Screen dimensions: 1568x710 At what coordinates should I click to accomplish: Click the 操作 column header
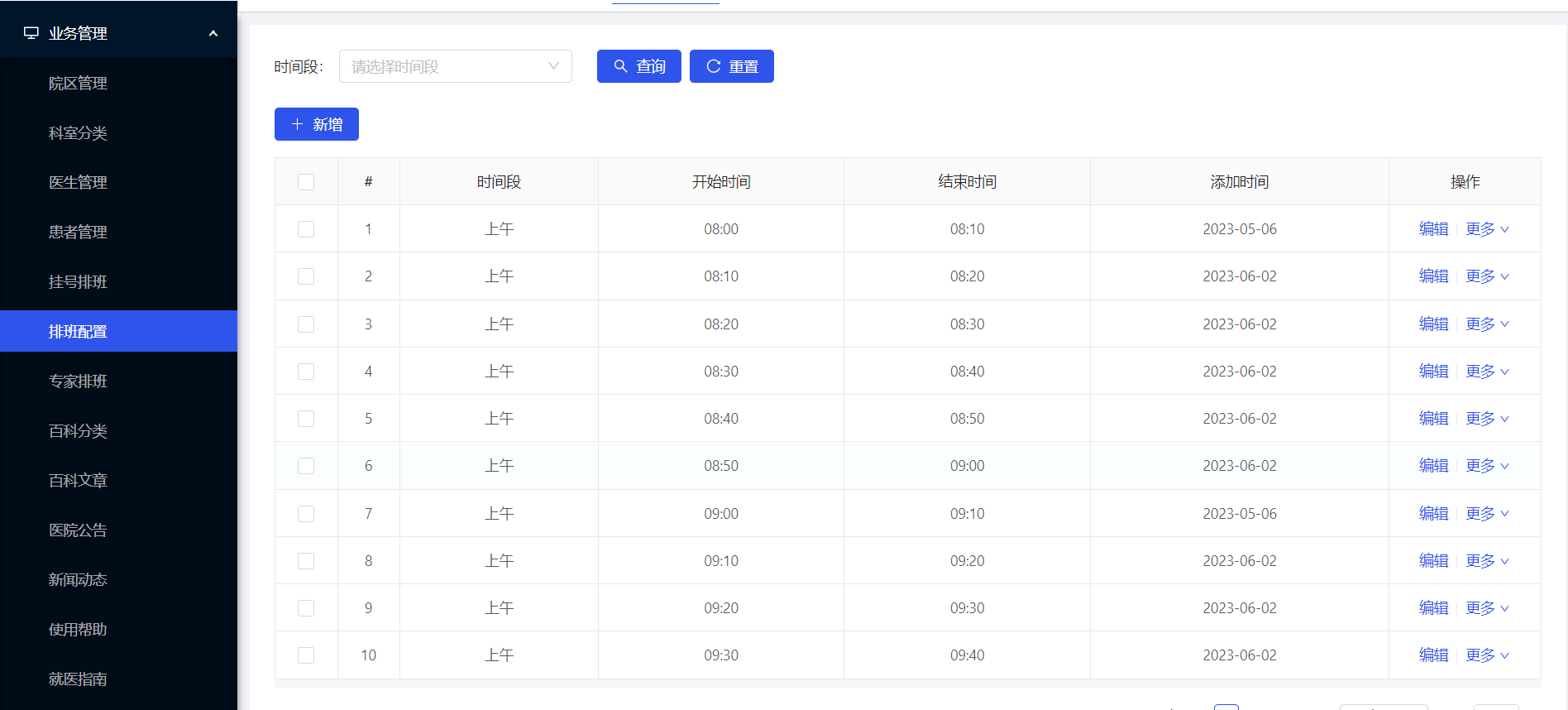(1465, 182)
